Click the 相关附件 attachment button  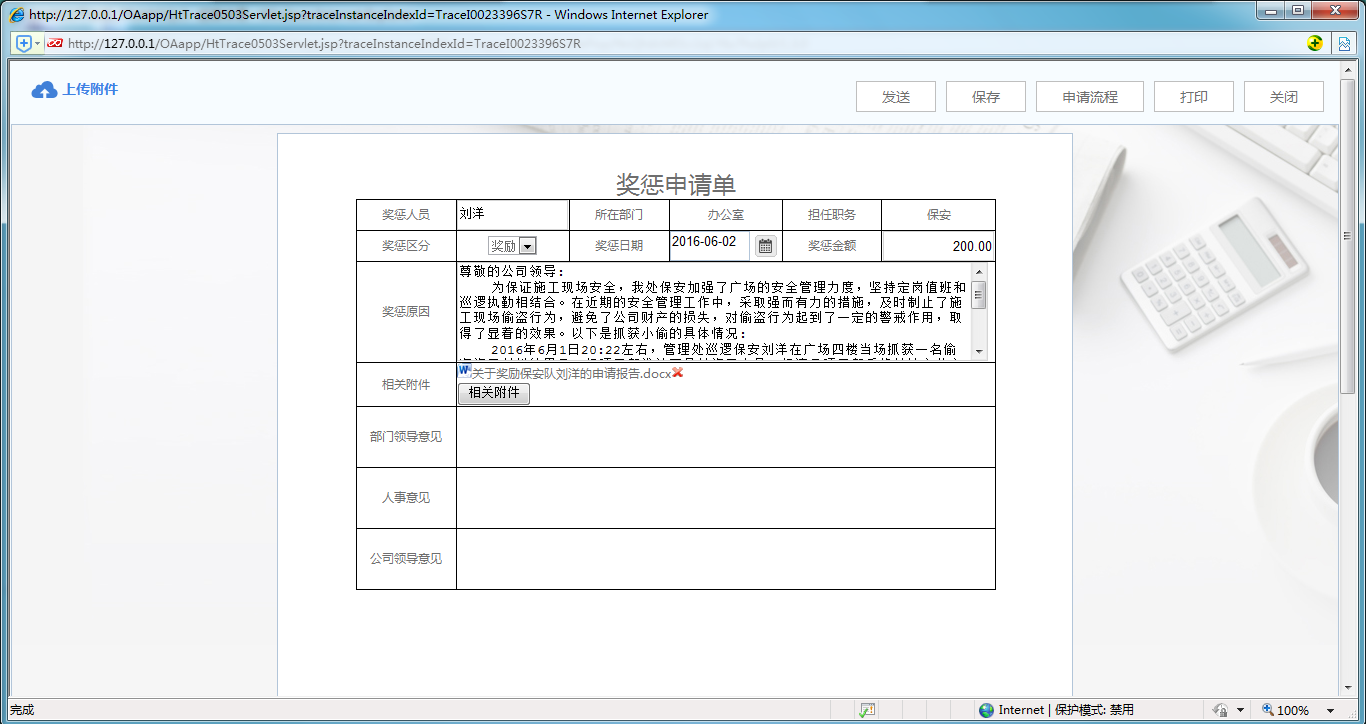pos(494,393)
